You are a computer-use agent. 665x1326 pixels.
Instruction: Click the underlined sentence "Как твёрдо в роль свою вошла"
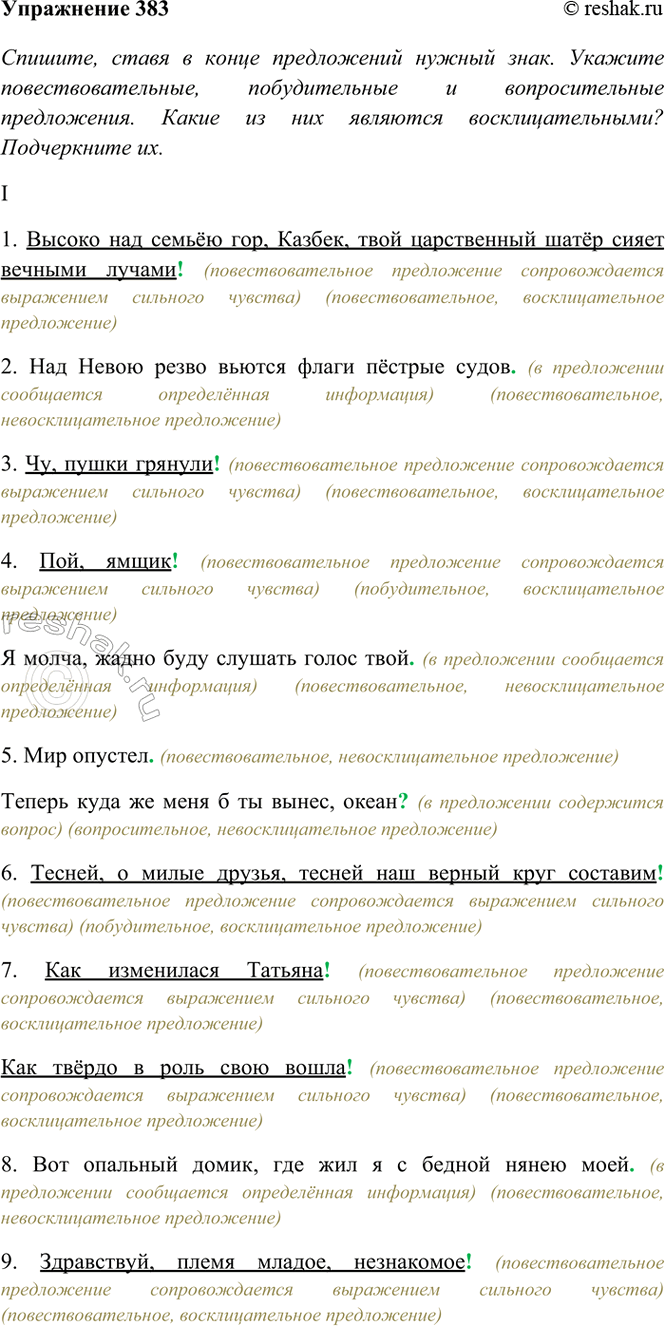point(173,1067)
